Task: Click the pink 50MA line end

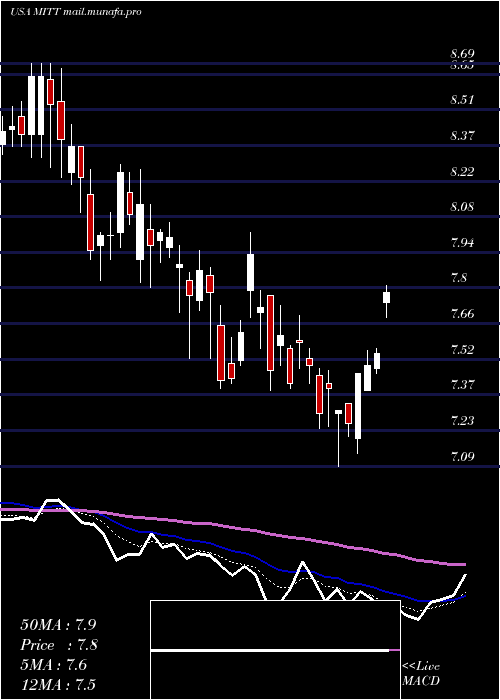Action: [464, 565]
